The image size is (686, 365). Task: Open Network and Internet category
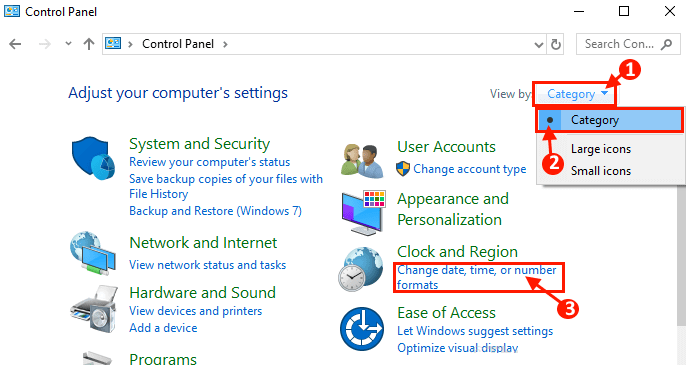point(203,242)
